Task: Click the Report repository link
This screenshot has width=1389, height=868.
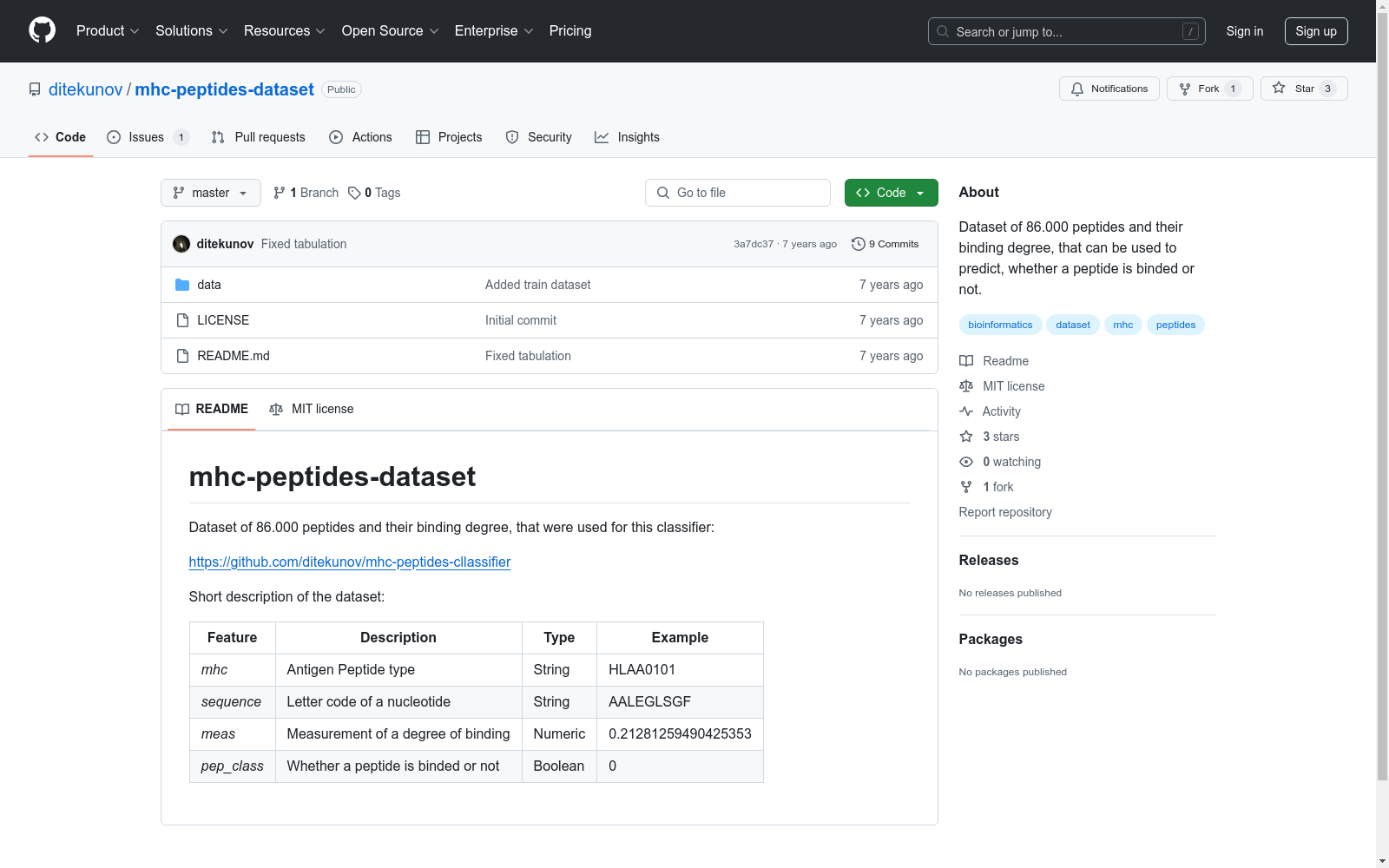Action: tap(1005, 512)
